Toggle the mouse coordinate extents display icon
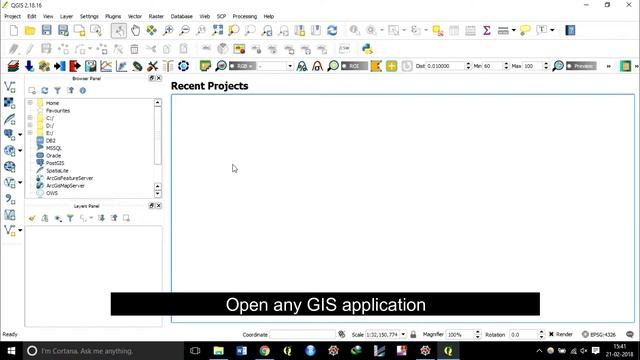640x360 pixels. point(342,334)
